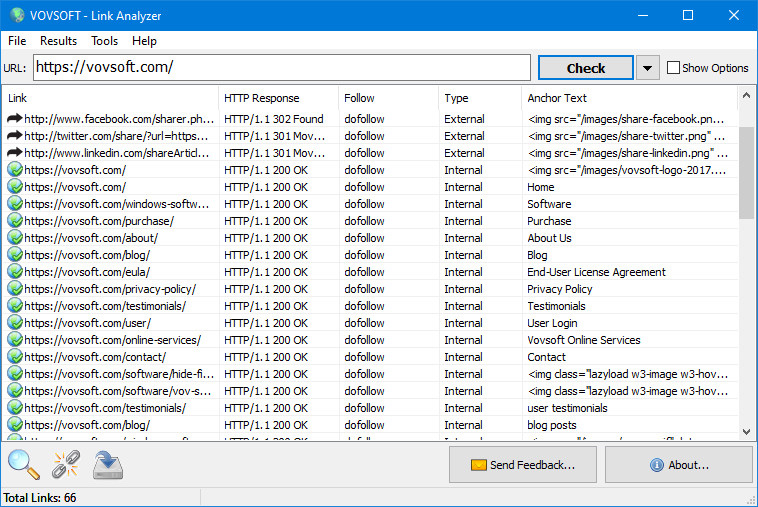Click the green check icon on user link row
Screen dimensions: 758x507
click(15, 323)
